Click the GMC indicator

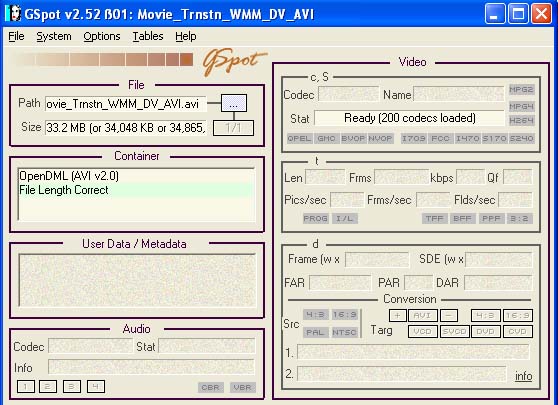[x=326, y=138]
